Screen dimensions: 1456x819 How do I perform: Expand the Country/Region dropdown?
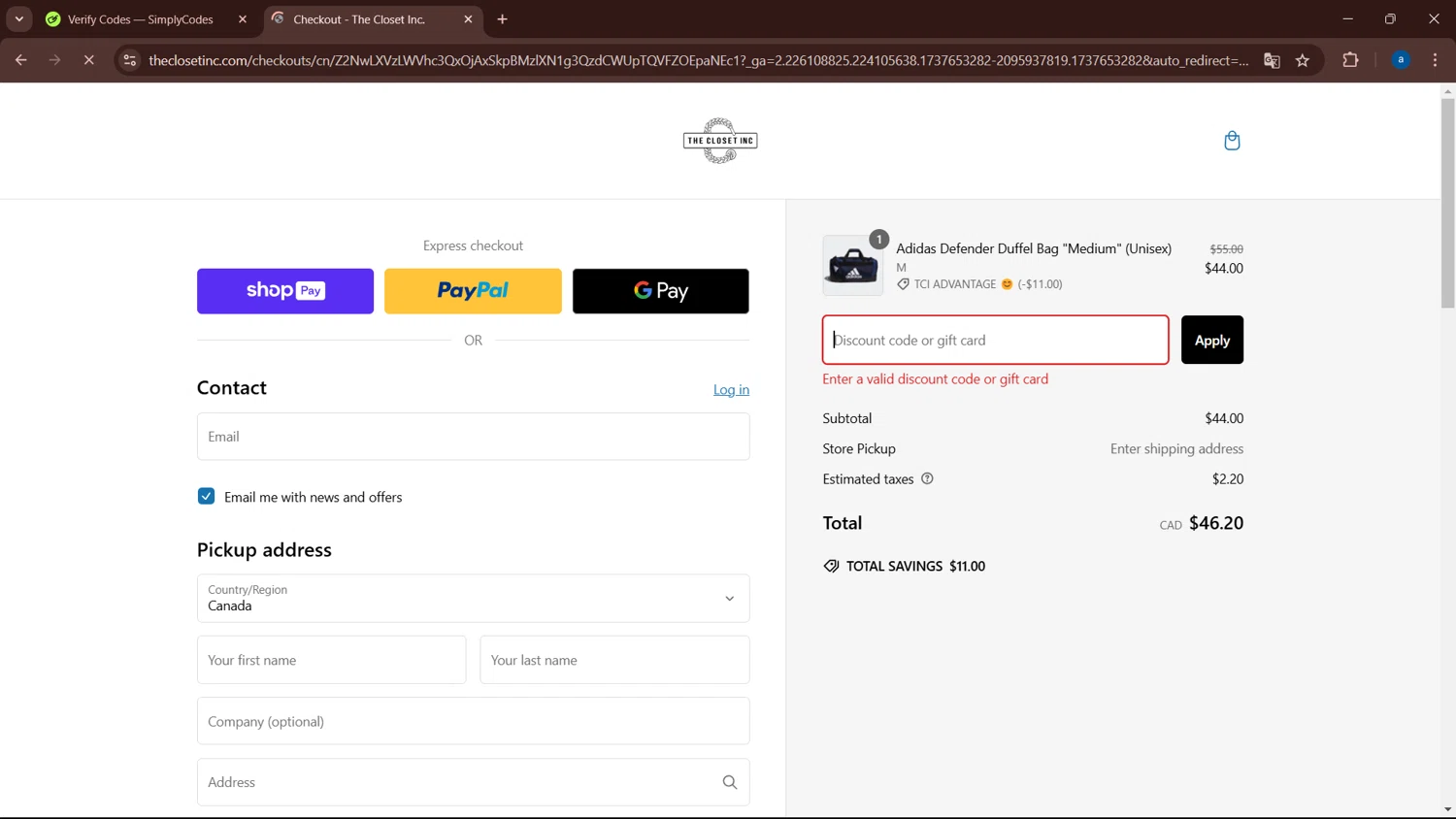click(473, 599)
